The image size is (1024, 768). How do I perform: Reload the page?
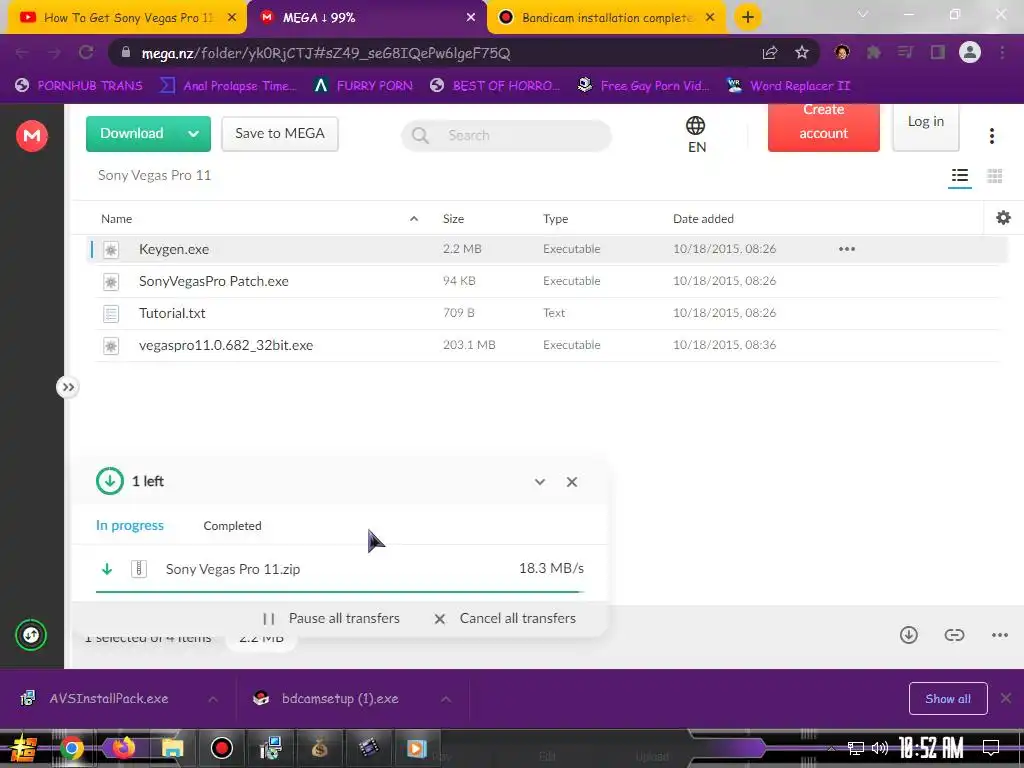(x=86, y=53)
